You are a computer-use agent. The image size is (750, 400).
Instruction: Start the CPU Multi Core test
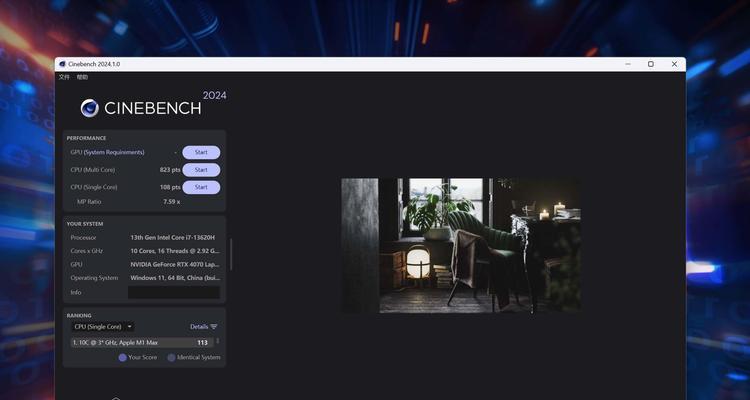(201, 170)
